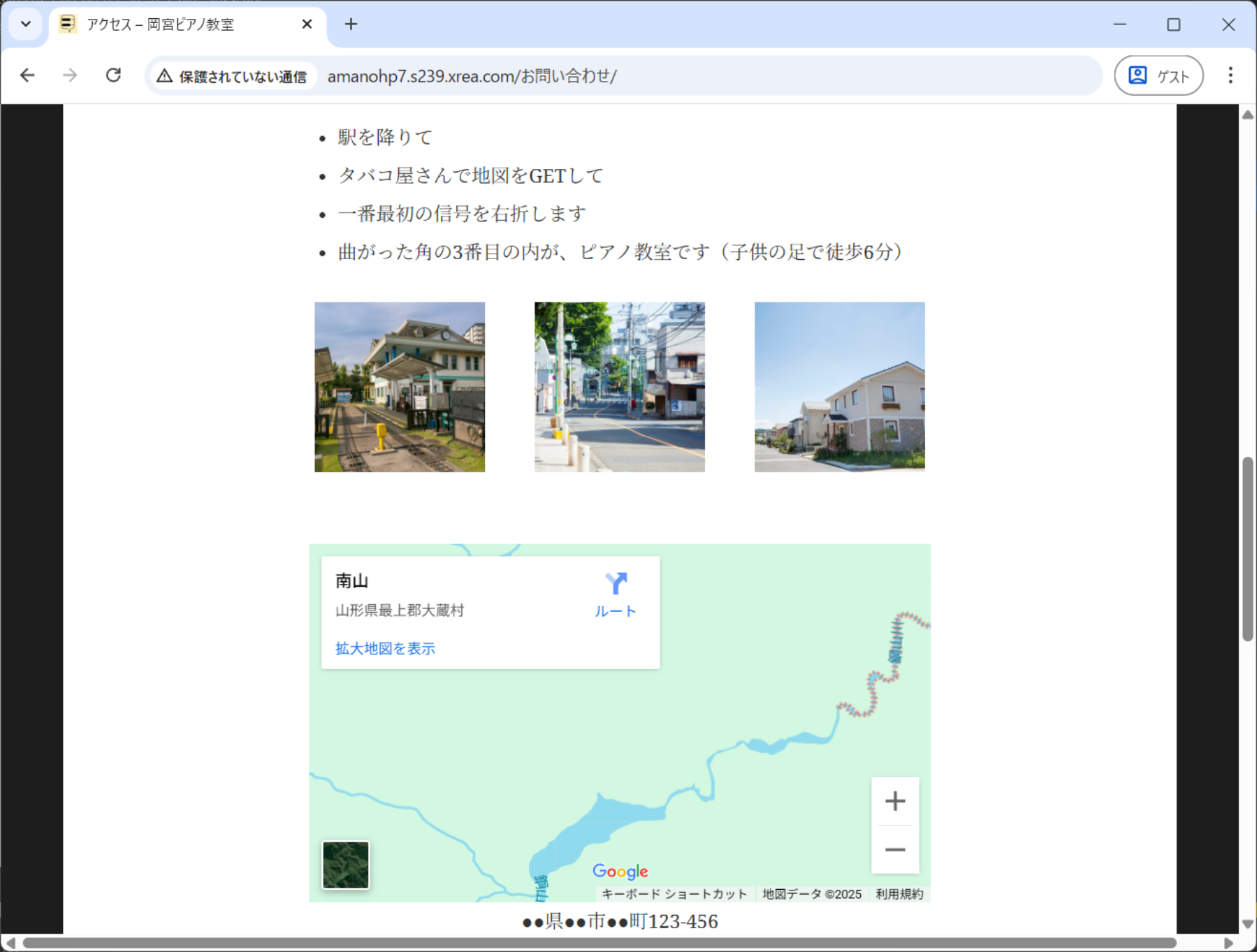
Task: Zoom out on the Google map
Action: [x=894, y=850]
